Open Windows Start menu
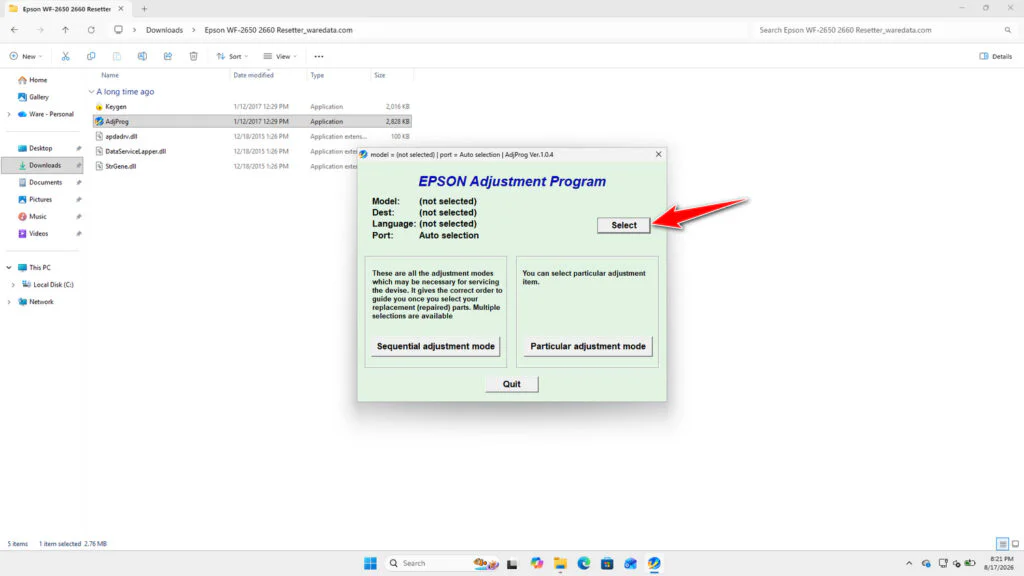This screenshot has width=1024, height=576. click(x=370, y=563)
